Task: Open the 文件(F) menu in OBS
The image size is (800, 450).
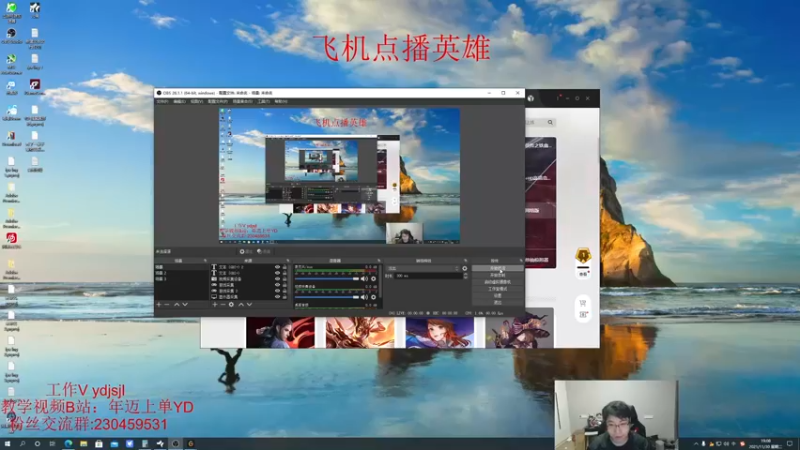Action: point(162,102)
